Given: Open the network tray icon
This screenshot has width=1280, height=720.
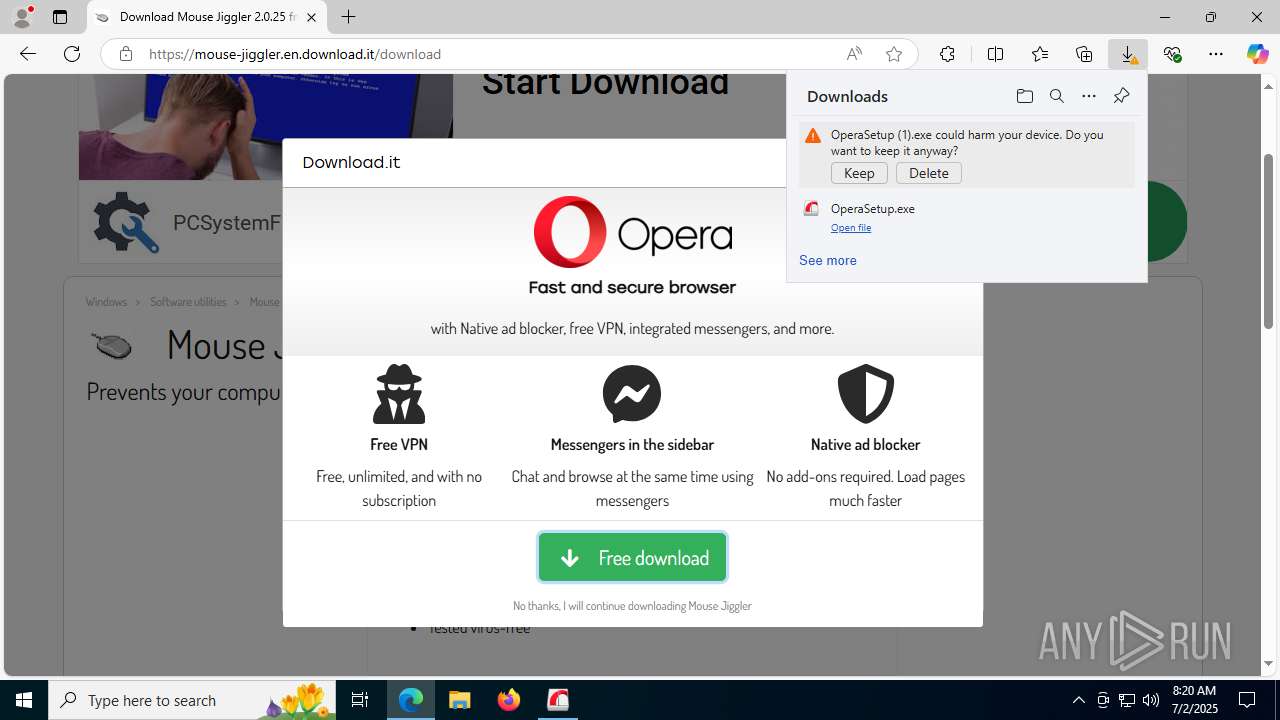Looking at the screenshot, I should pos(1126,700).
